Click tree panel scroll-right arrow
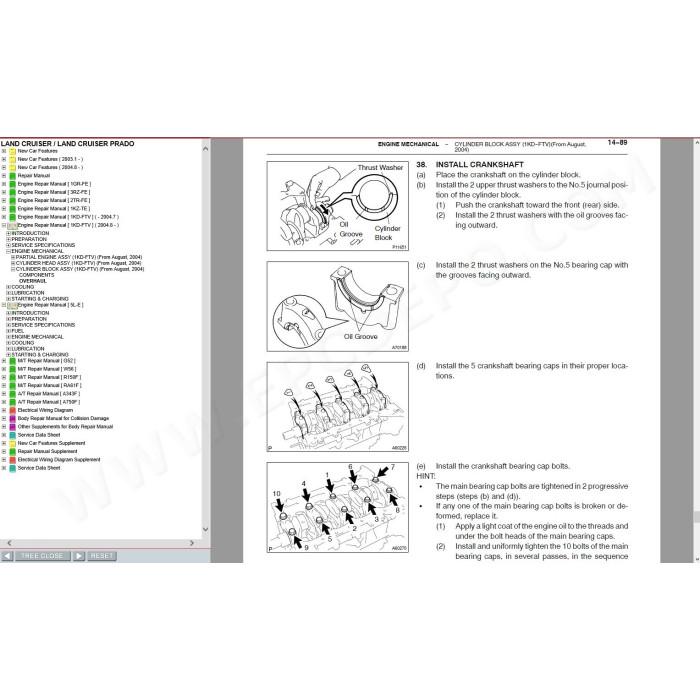The height and width of the screenshot is (700, 700). 192,543
